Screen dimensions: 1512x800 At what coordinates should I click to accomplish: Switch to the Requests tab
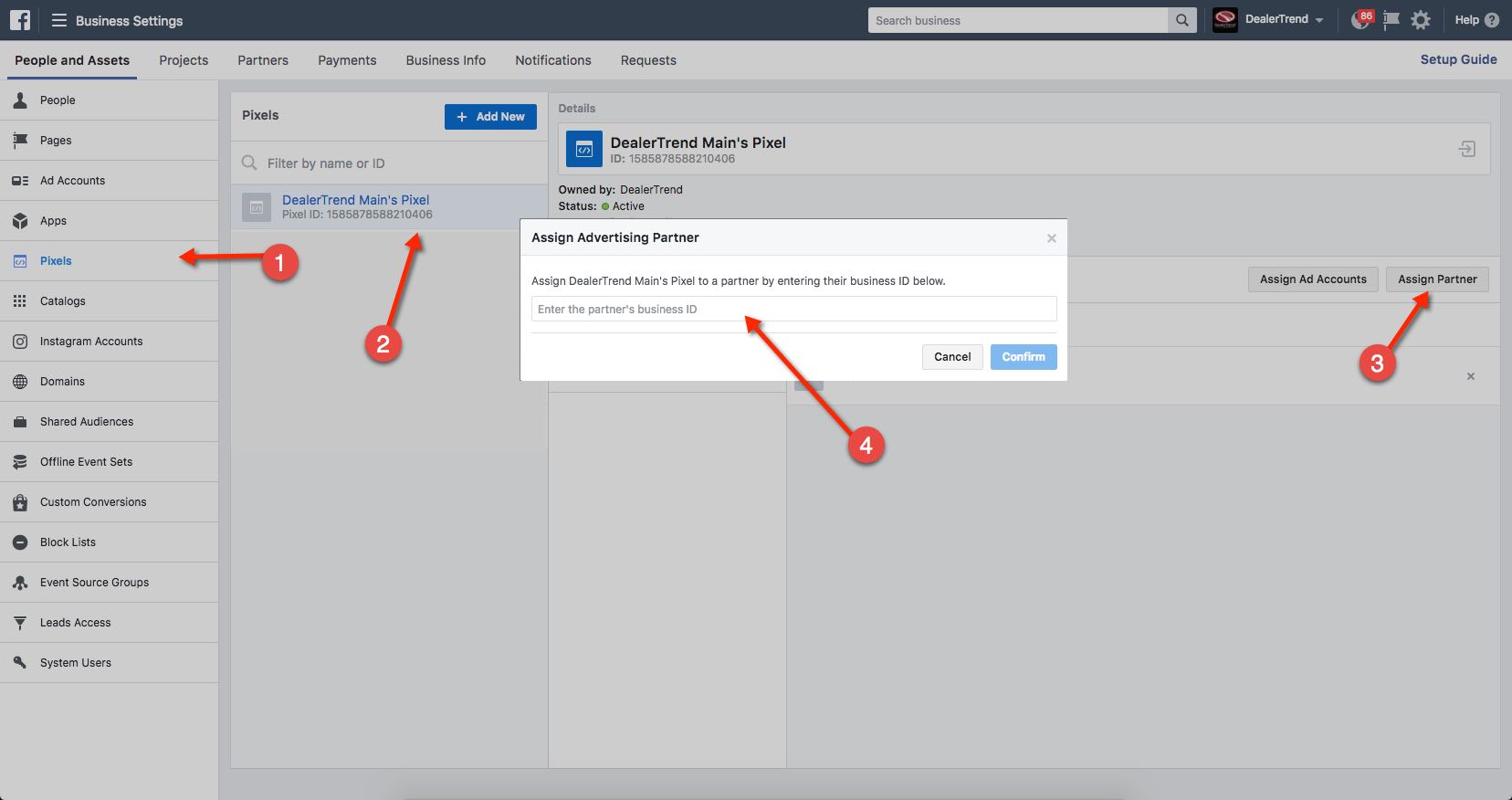(x=648, y=60)
